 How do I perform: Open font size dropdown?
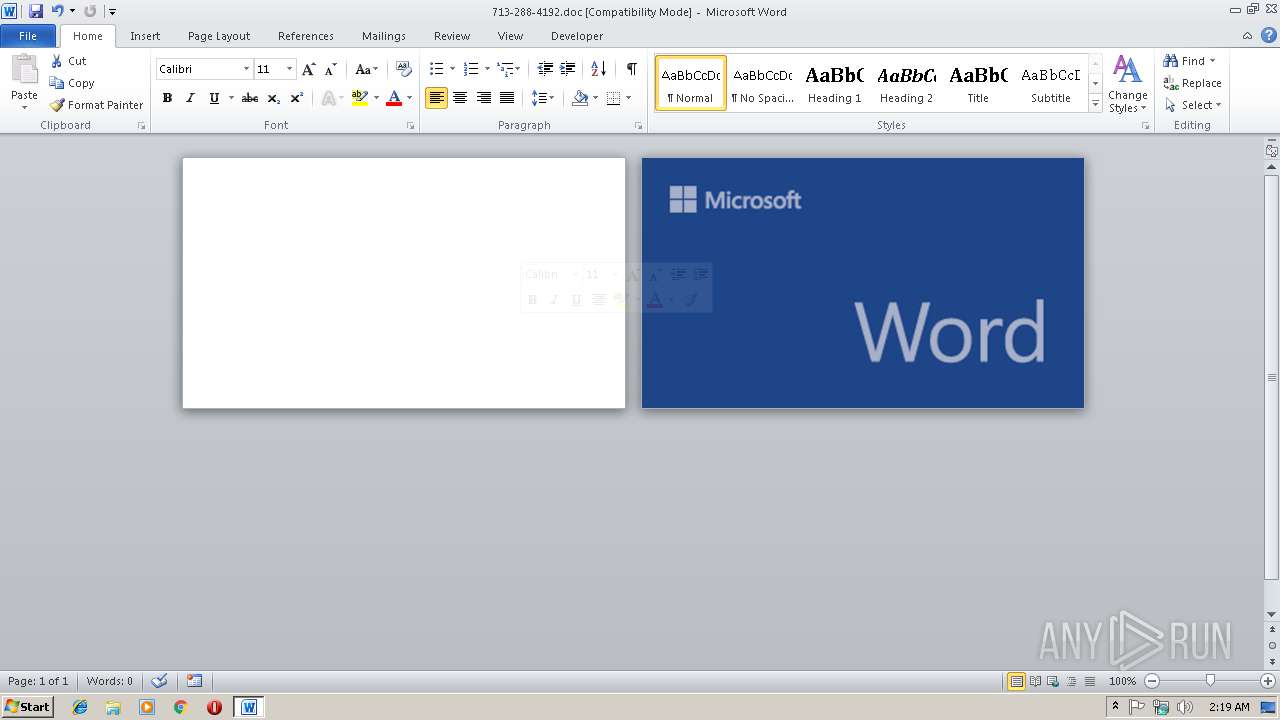click(x=290, y=69)
